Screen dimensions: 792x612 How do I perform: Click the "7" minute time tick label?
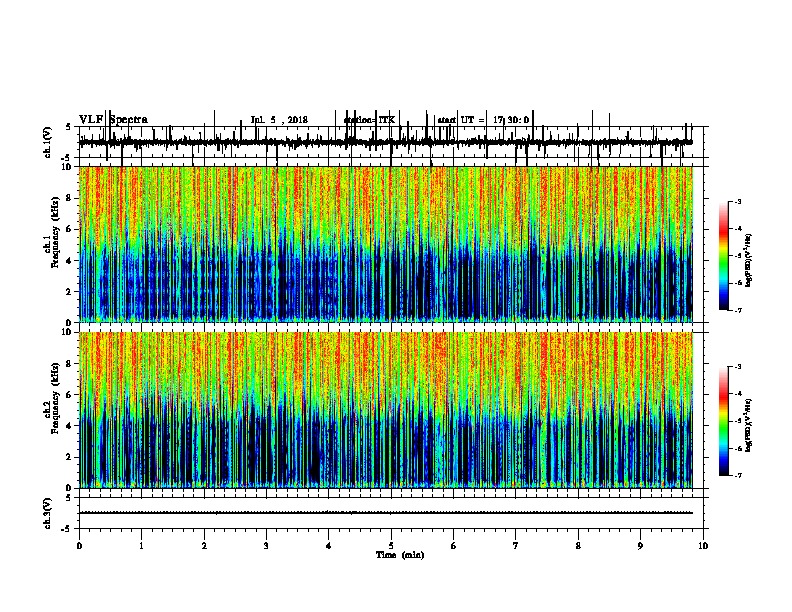[516, 546]
